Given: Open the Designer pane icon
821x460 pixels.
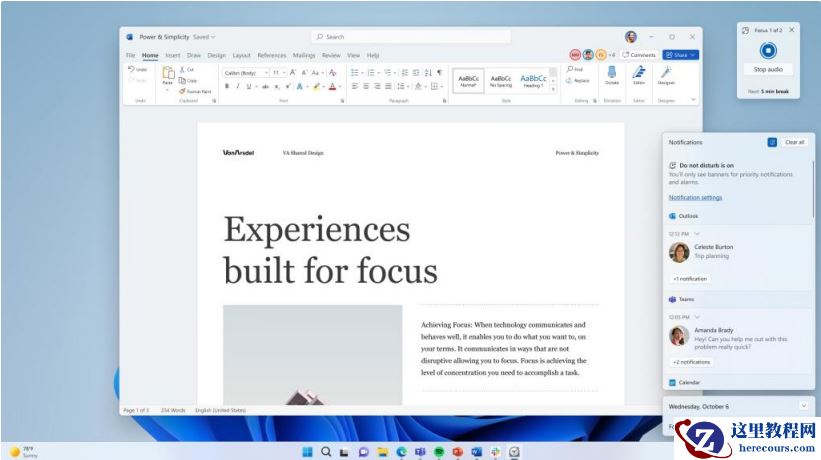Looking at the screenshot, I should click(x=665, y=73).
